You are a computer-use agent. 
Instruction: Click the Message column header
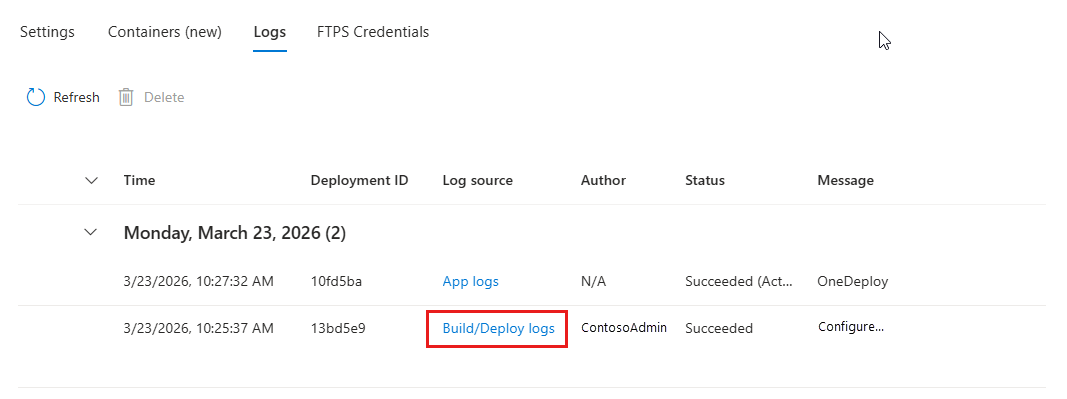pos(846,180)
